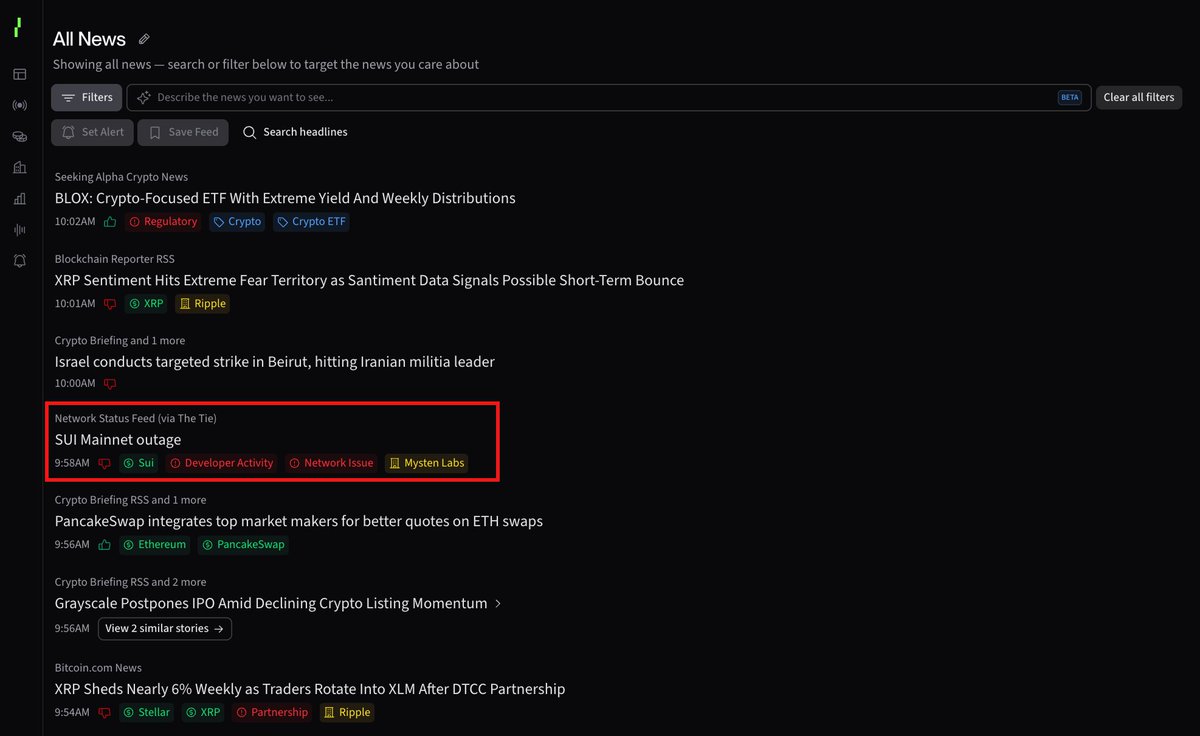Click Clear all filters
Image resolution: width=1200 pixels, height=736 pixels.
point(1139,97)
